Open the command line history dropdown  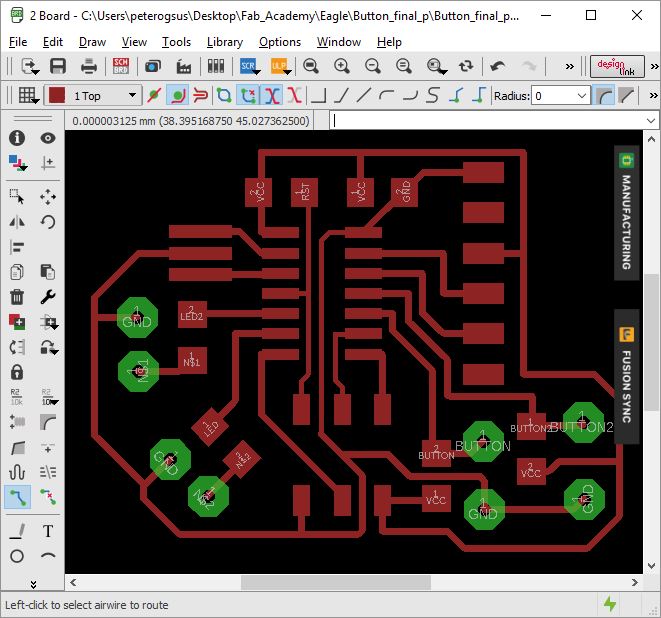[x=651, y=120]
